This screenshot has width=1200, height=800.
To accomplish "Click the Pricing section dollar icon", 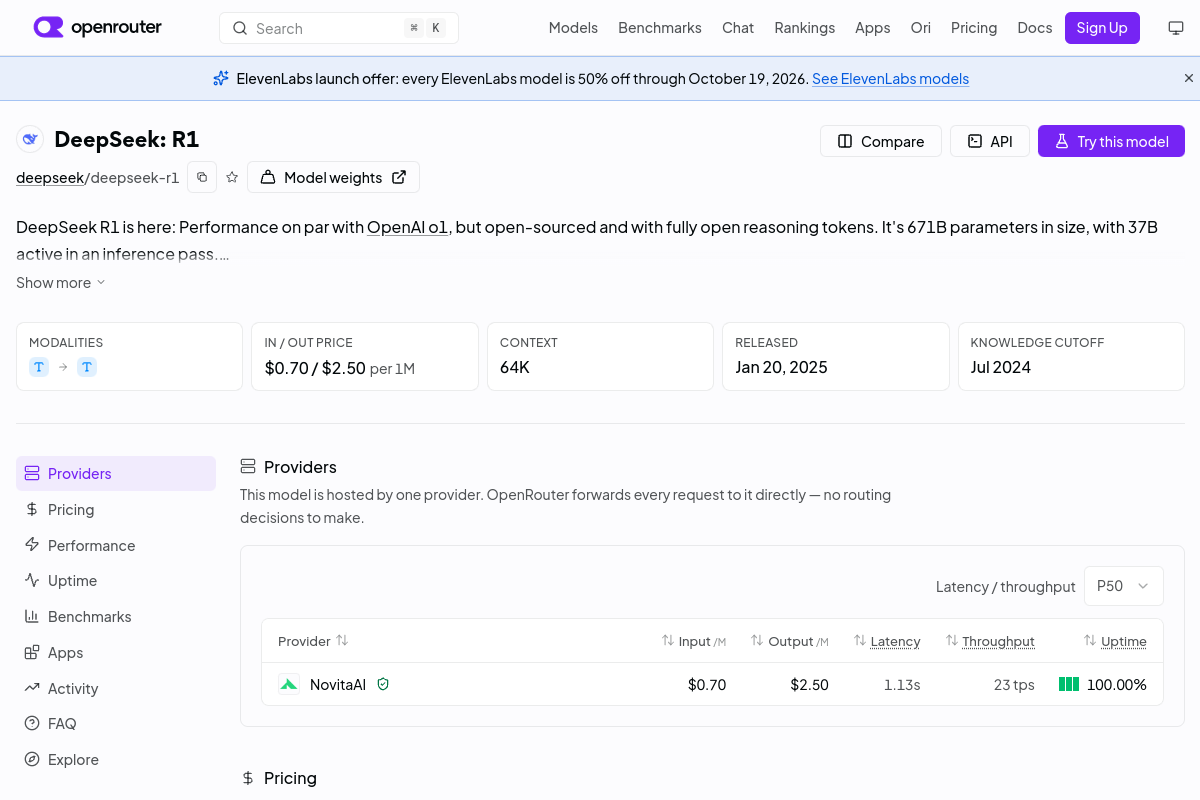I will (248, 778).
